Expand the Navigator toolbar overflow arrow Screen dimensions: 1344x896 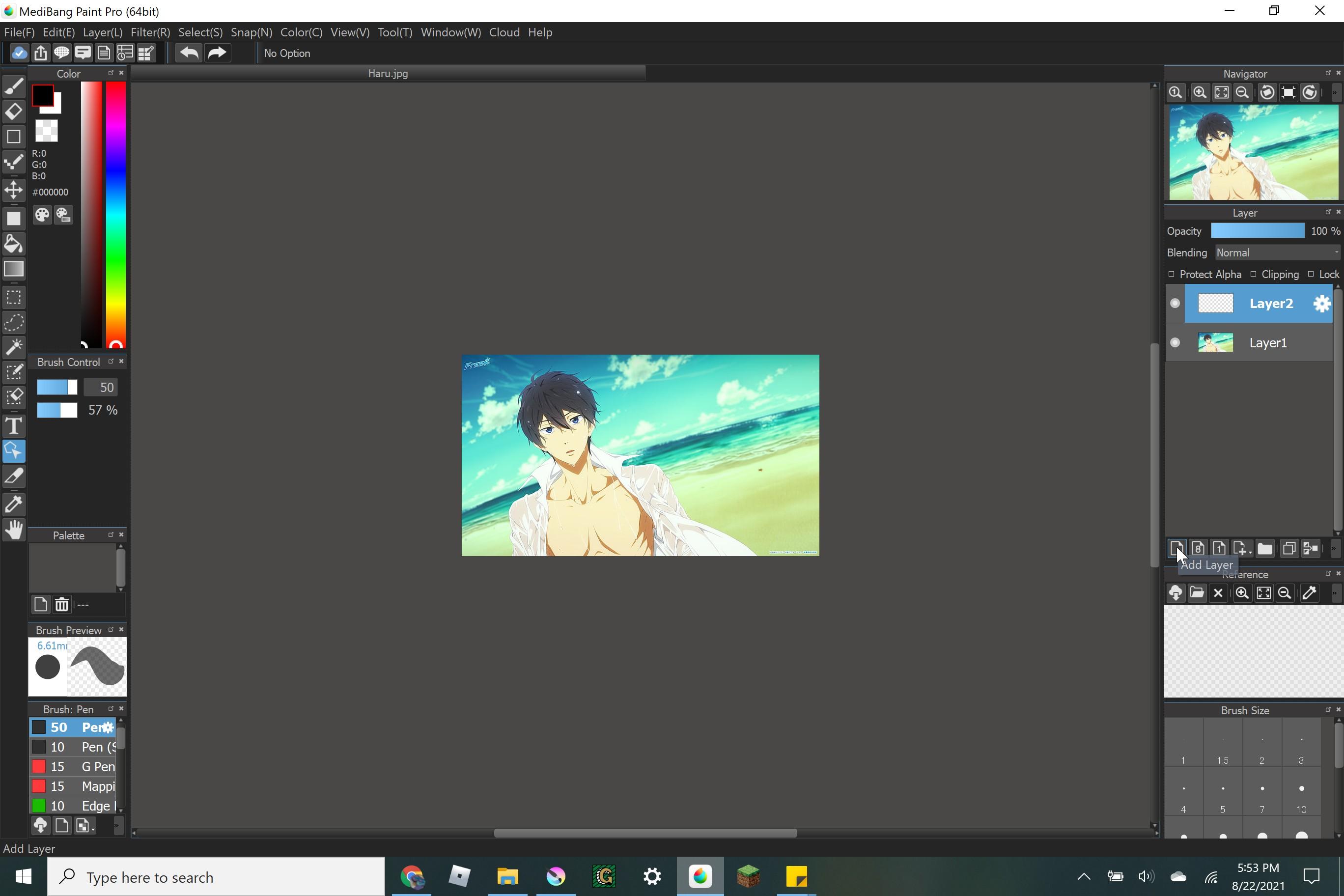coord(1335,92)
